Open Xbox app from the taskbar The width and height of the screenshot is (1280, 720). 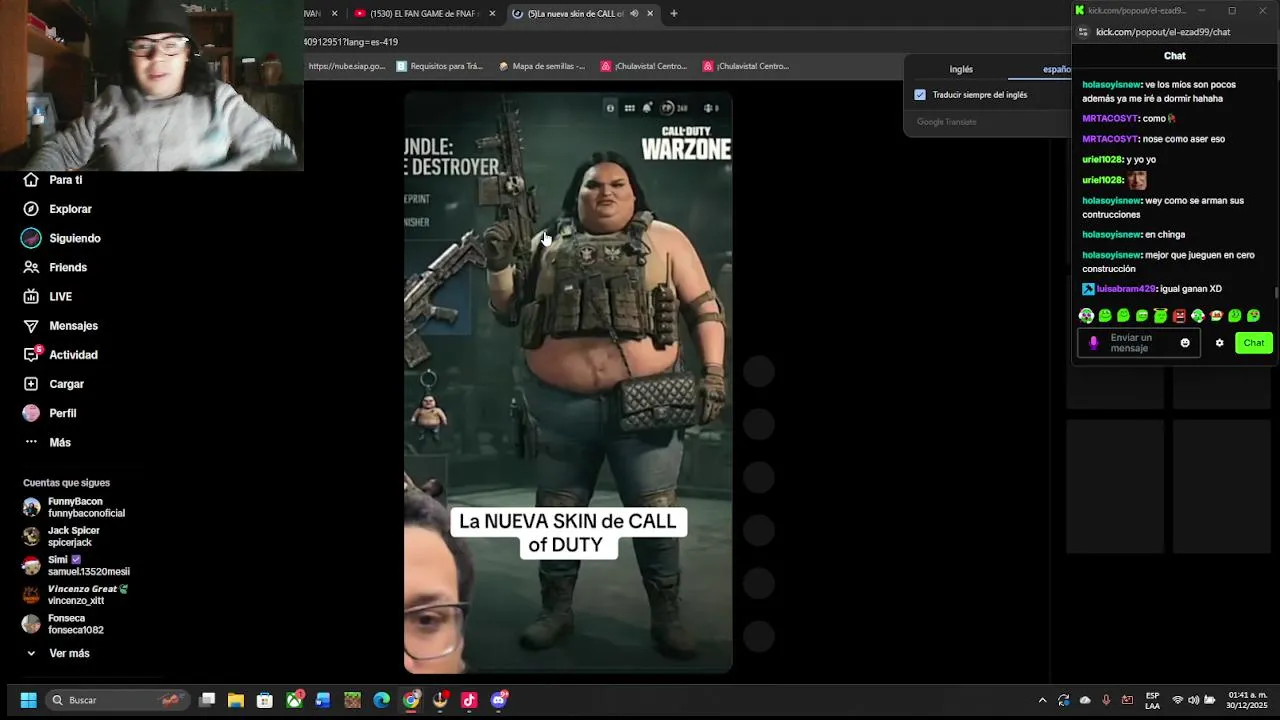tap(295, 700)
